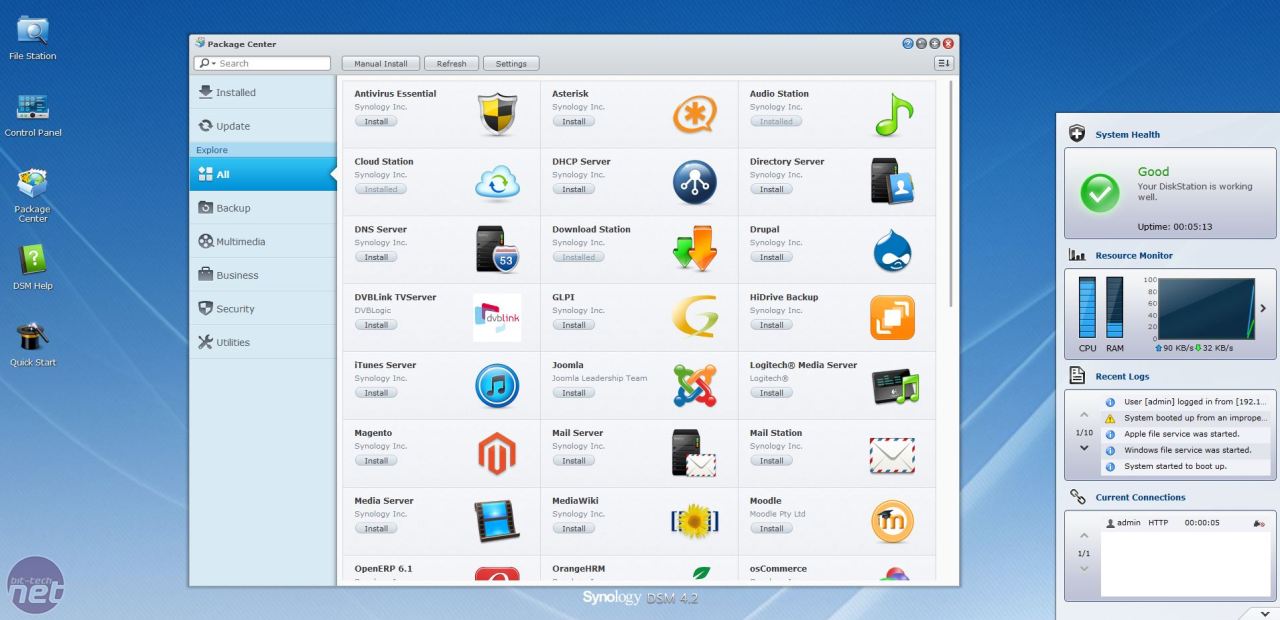Click the Audio Station music note icon
This screenshot has height=620, width=1280.
coord(893,114)
